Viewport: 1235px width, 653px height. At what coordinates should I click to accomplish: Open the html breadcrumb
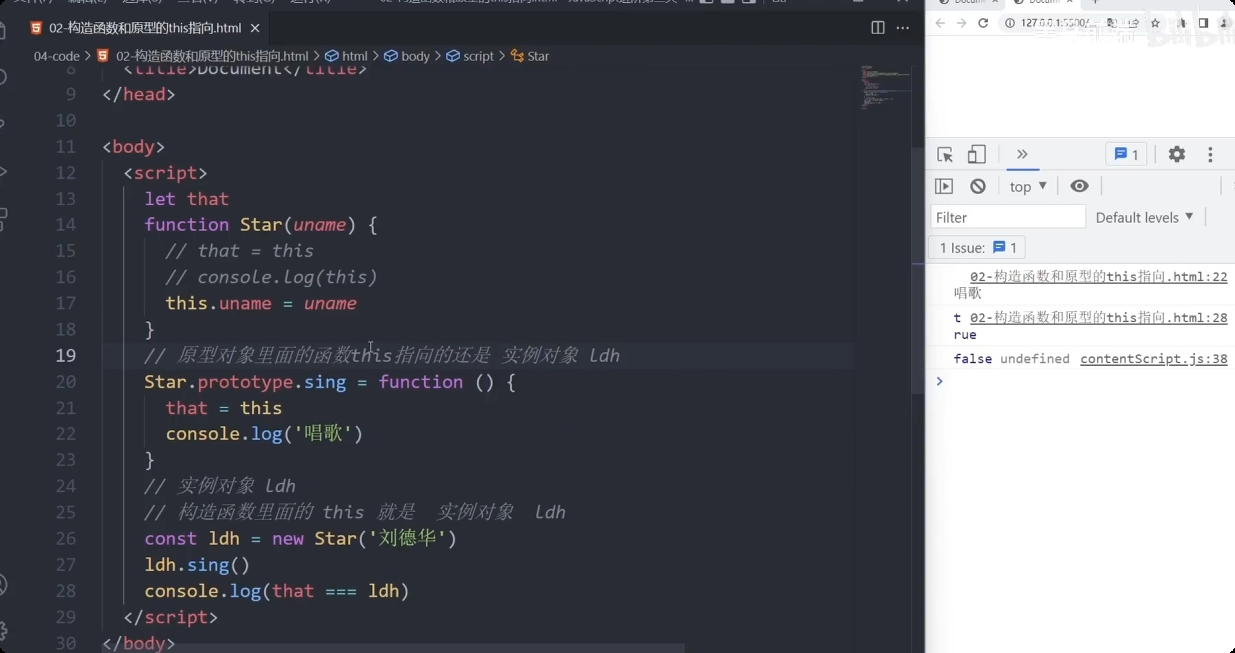click(x=346, y=56)
